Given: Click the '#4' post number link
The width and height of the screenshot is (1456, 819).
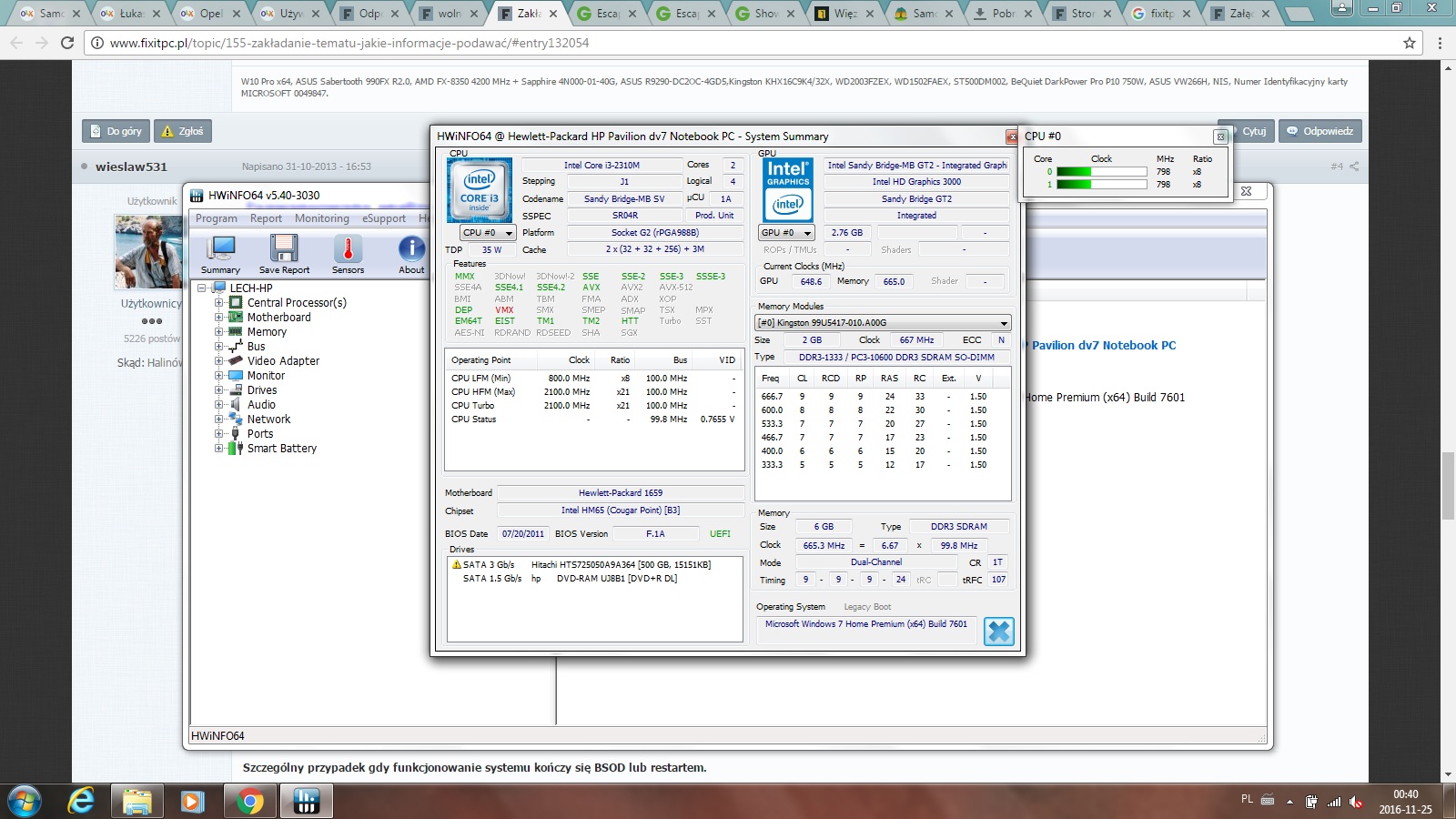Looking at the screenshot, I should click(x=1337, y=167).
